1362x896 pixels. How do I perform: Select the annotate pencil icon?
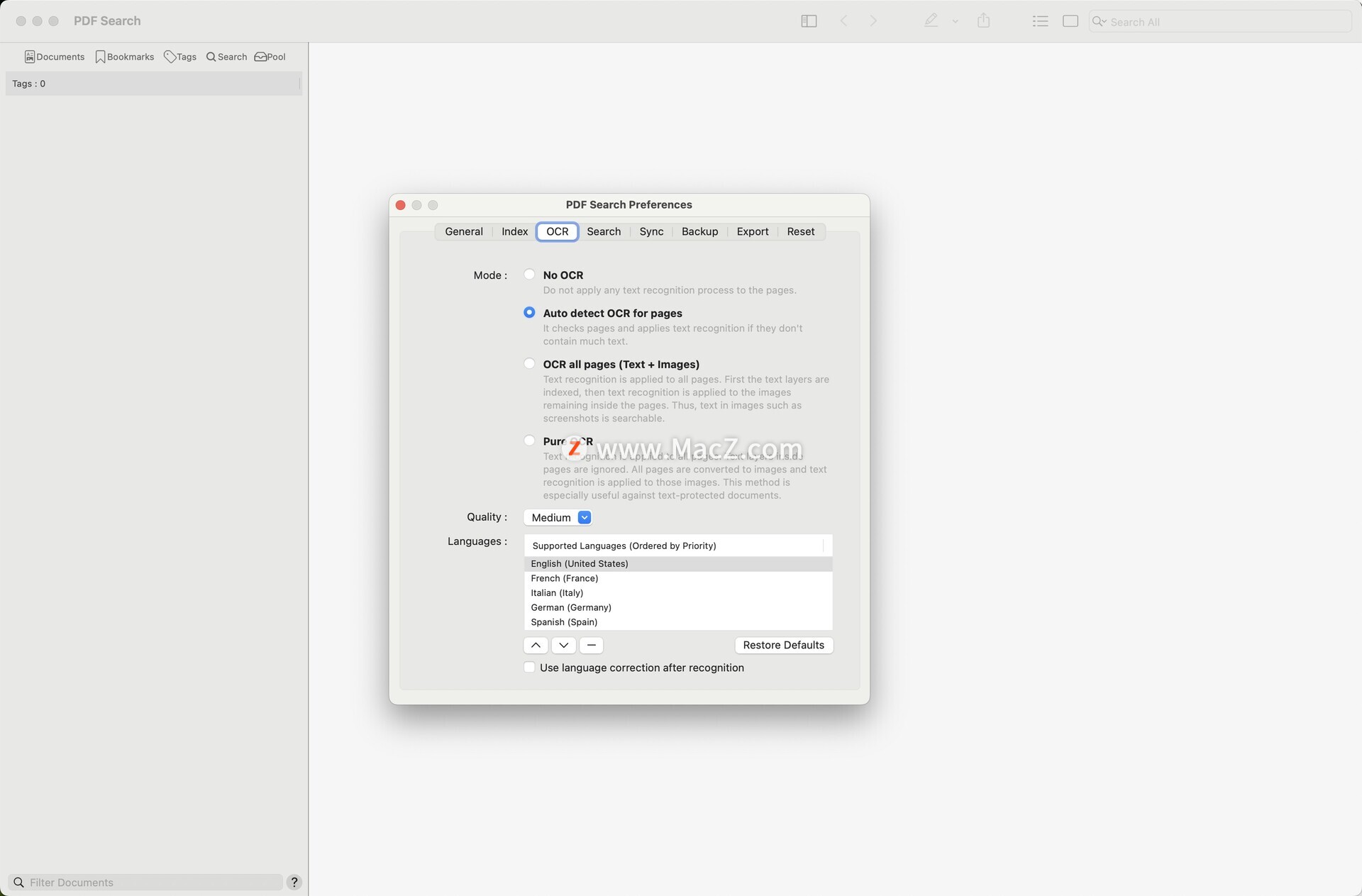(931, 21)
